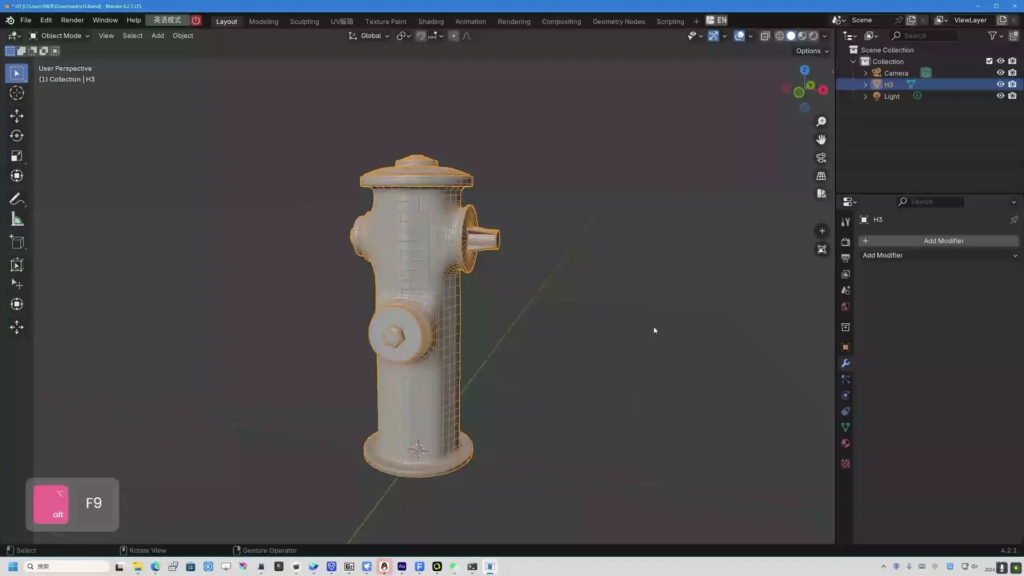Screen dimensions: 1024x576
Task: Open the Material properties tab
Action: click(846, 443)
